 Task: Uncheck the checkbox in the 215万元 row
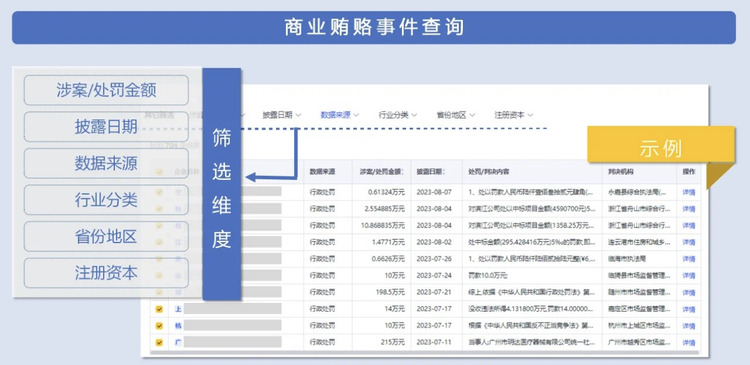(159, 343)
